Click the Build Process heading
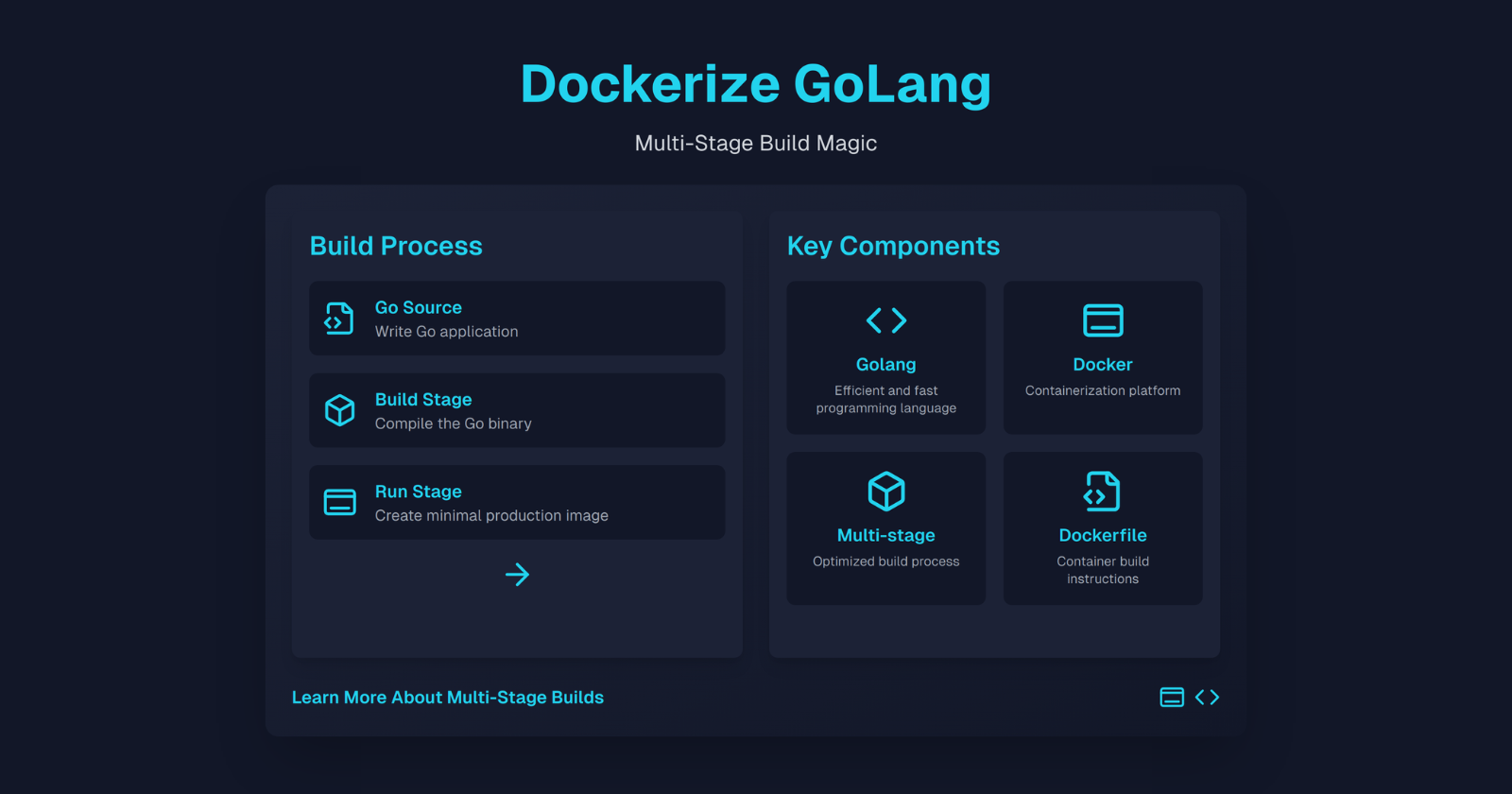Screen dimensions: 1512x794 click(396, 246)
